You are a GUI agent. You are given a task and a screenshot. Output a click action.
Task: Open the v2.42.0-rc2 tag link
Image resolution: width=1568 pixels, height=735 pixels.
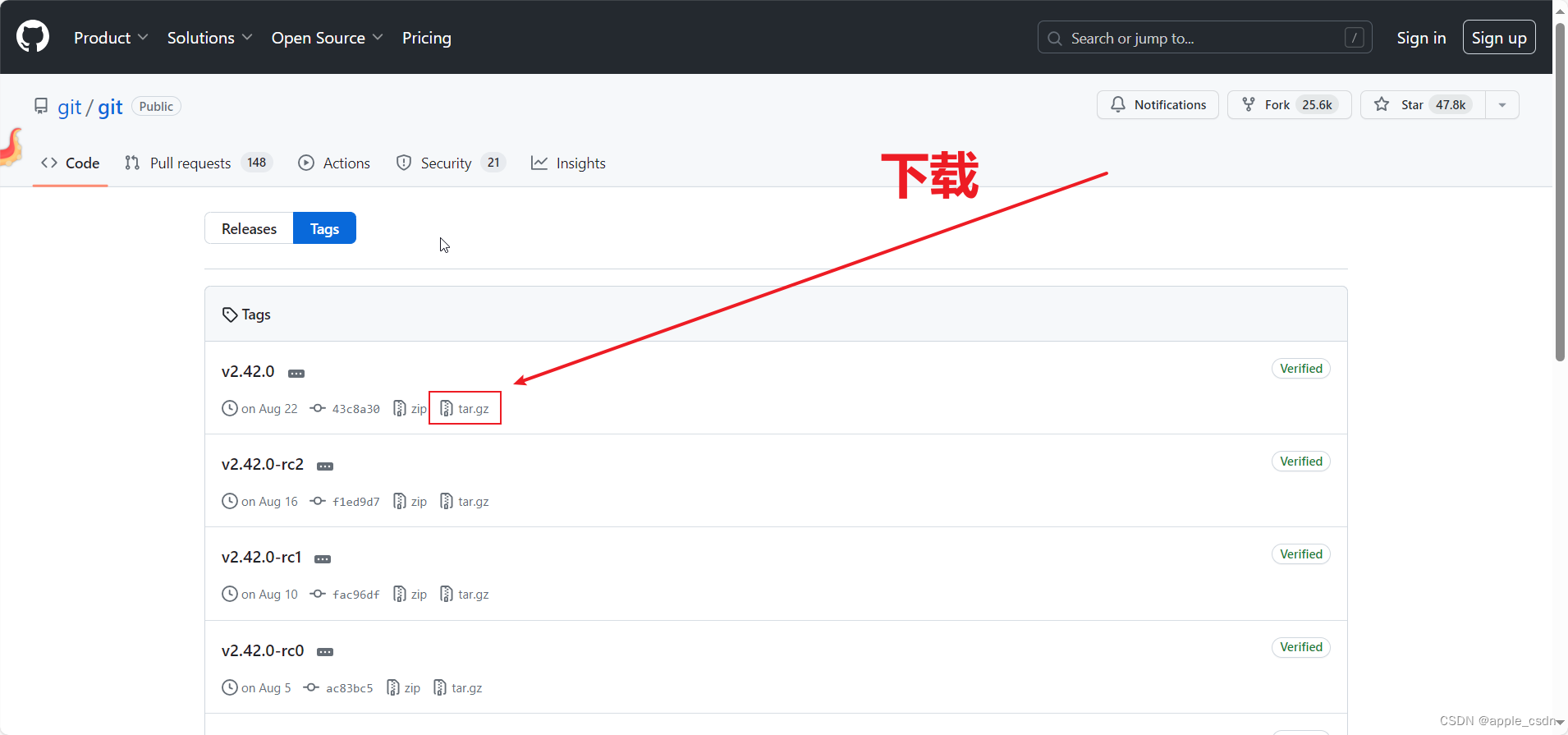click(x=263, y=464)
